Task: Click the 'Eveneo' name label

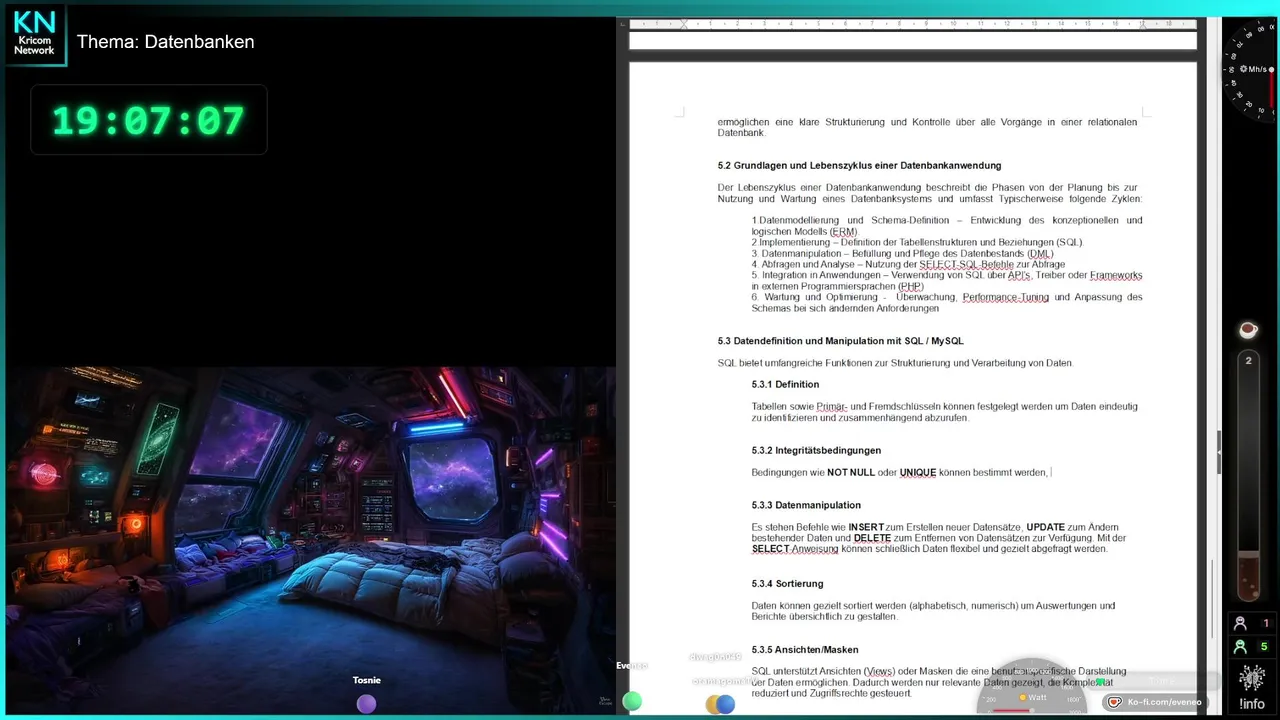Action: point(632,665)
